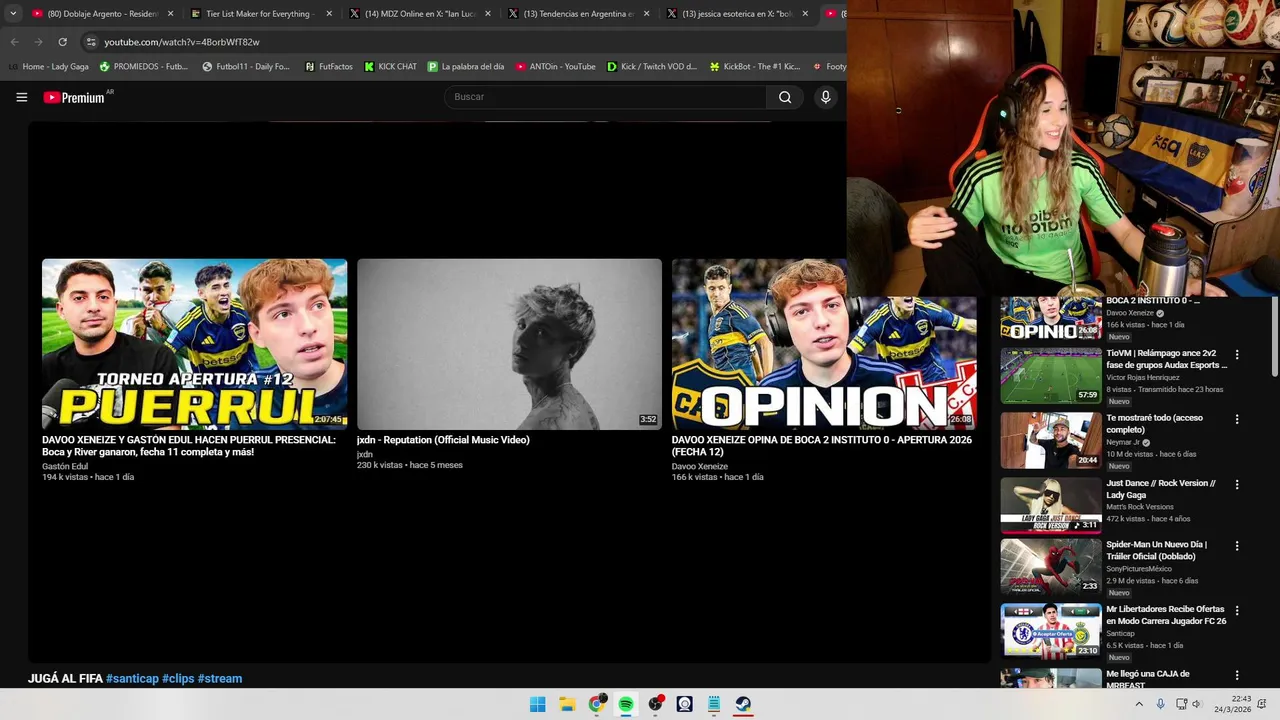Open 'DAVOO XENEIZE OPINA DE BOCA' title
The width and height of the screenshot is (1280, 720).
click(x=821, y=446)
